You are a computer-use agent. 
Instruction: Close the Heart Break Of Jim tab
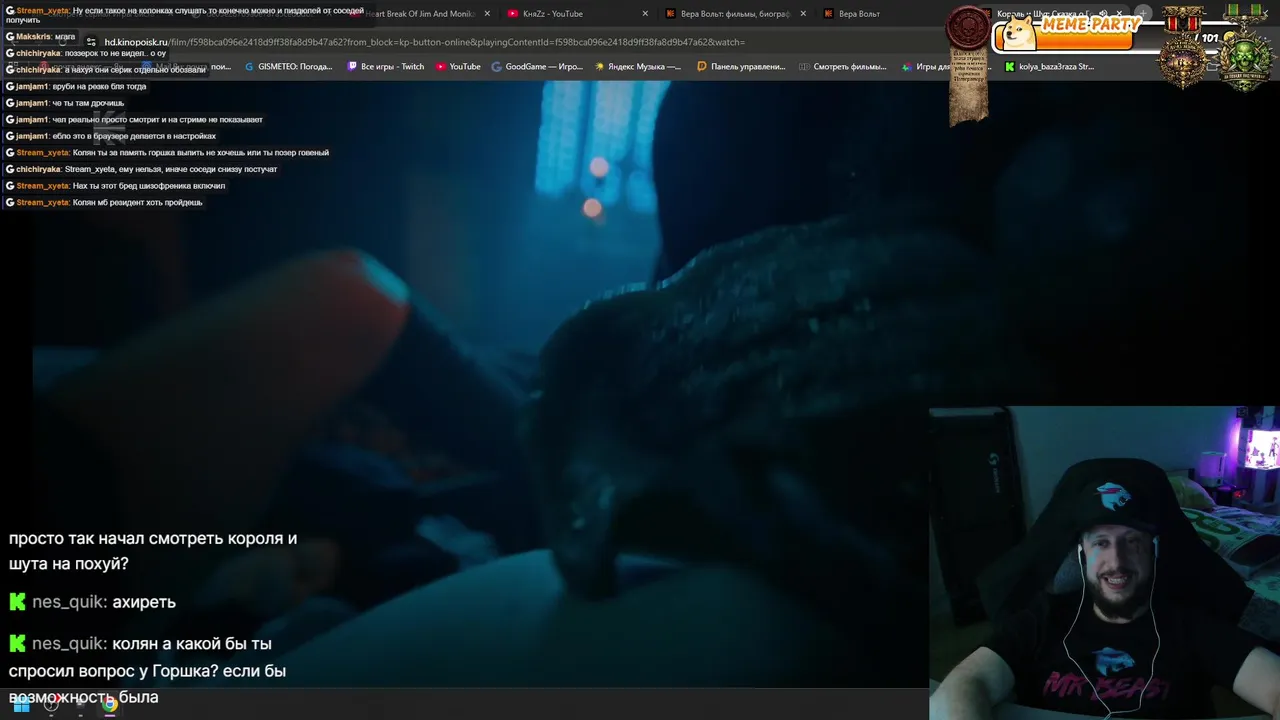(487, 14)
